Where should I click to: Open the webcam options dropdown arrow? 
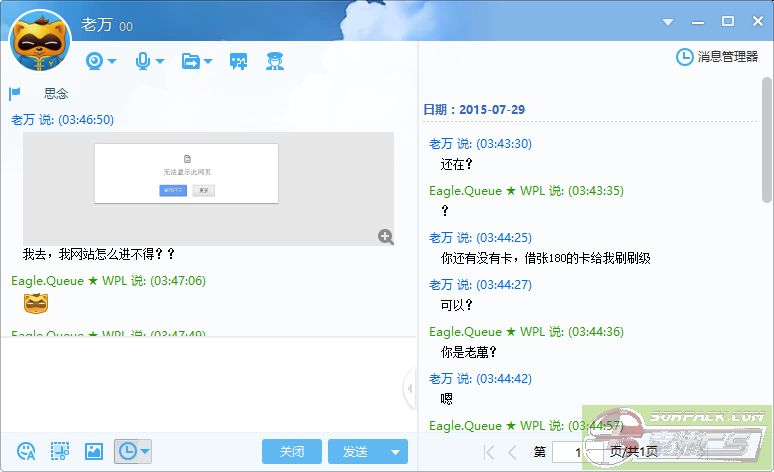pos(112,61)
